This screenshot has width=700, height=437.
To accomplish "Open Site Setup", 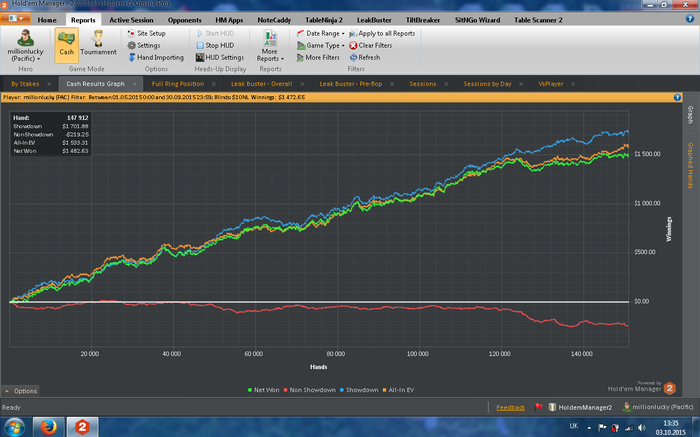I will tap(146, 33).
